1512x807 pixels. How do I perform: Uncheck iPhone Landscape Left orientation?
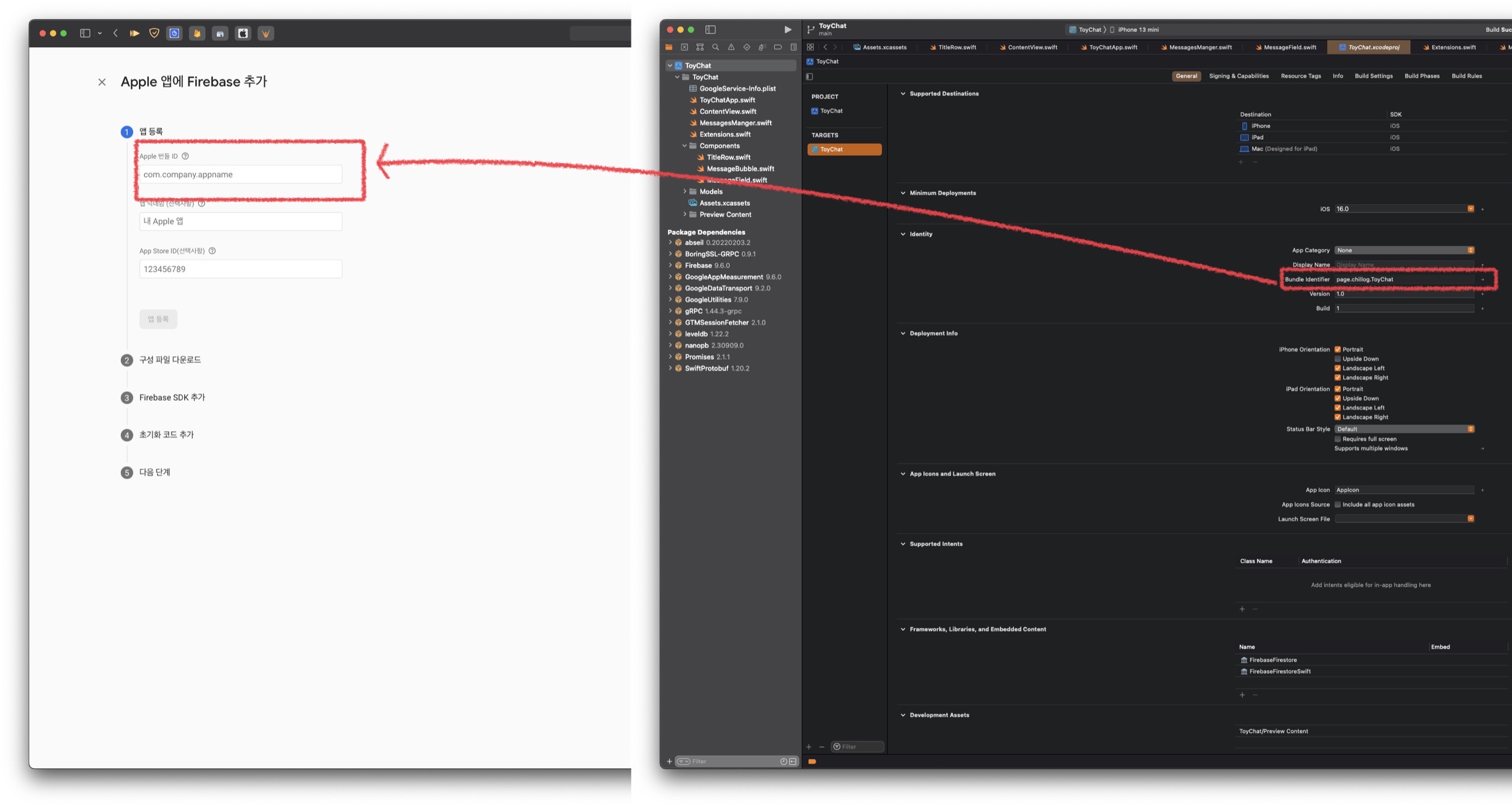pyautogui.click(x=1337, y=368)
